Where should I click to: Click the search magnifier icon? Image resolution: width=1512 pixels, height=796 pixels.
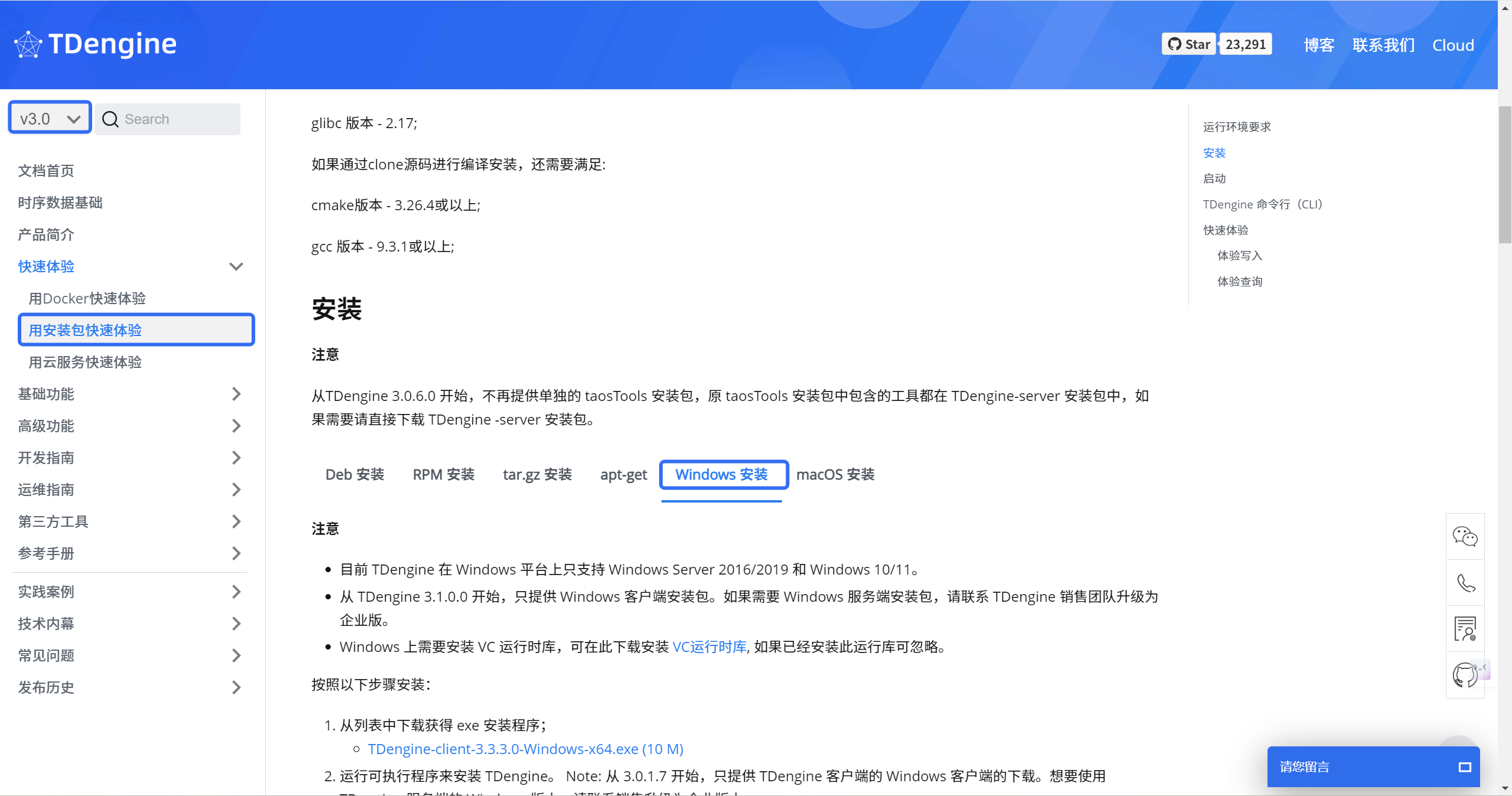click(x=110, y=119)
